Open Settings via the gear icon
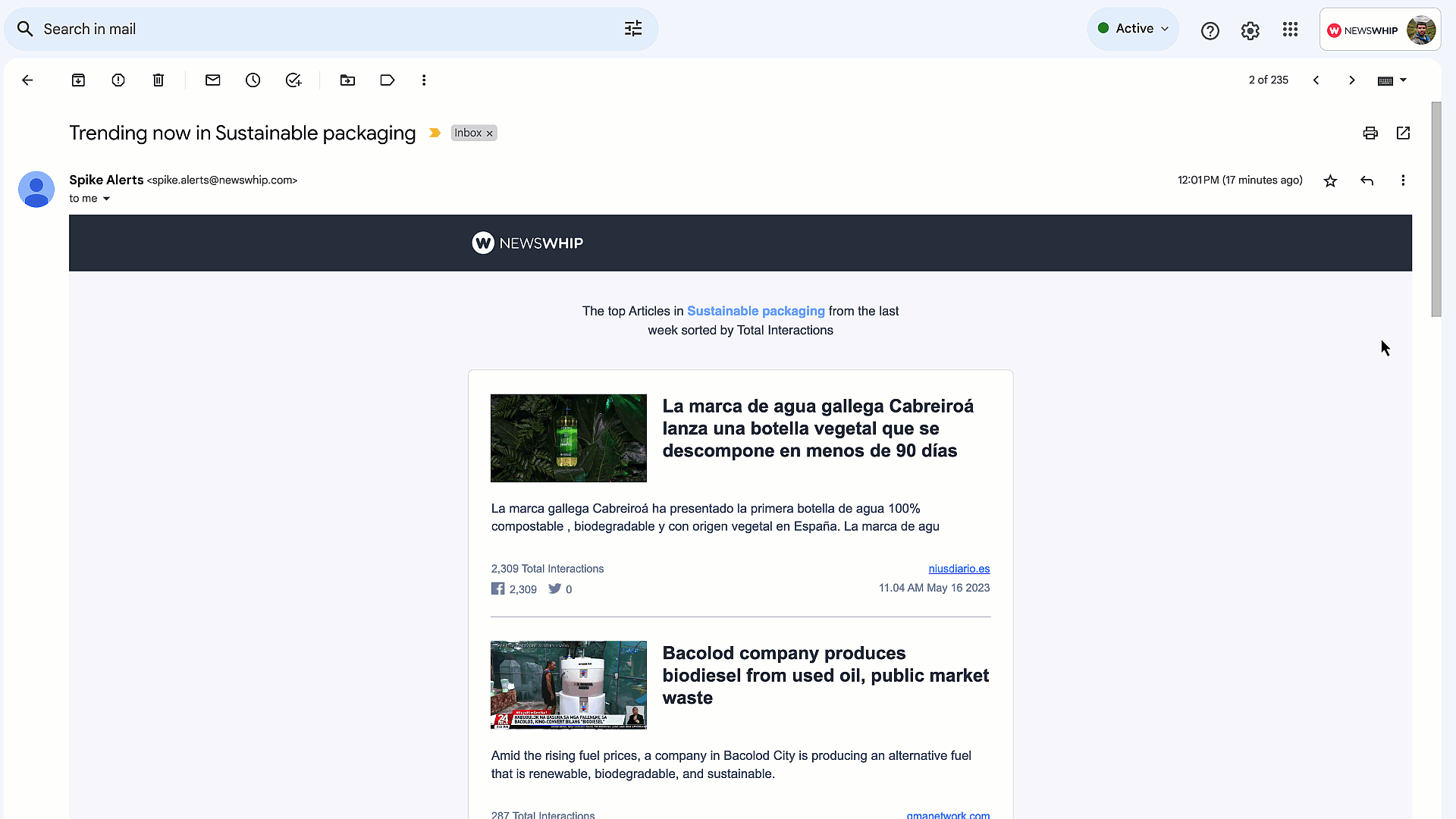The width and height of the screenshot is (1456, 819). pyautogui.click(x=1250, y=30)
